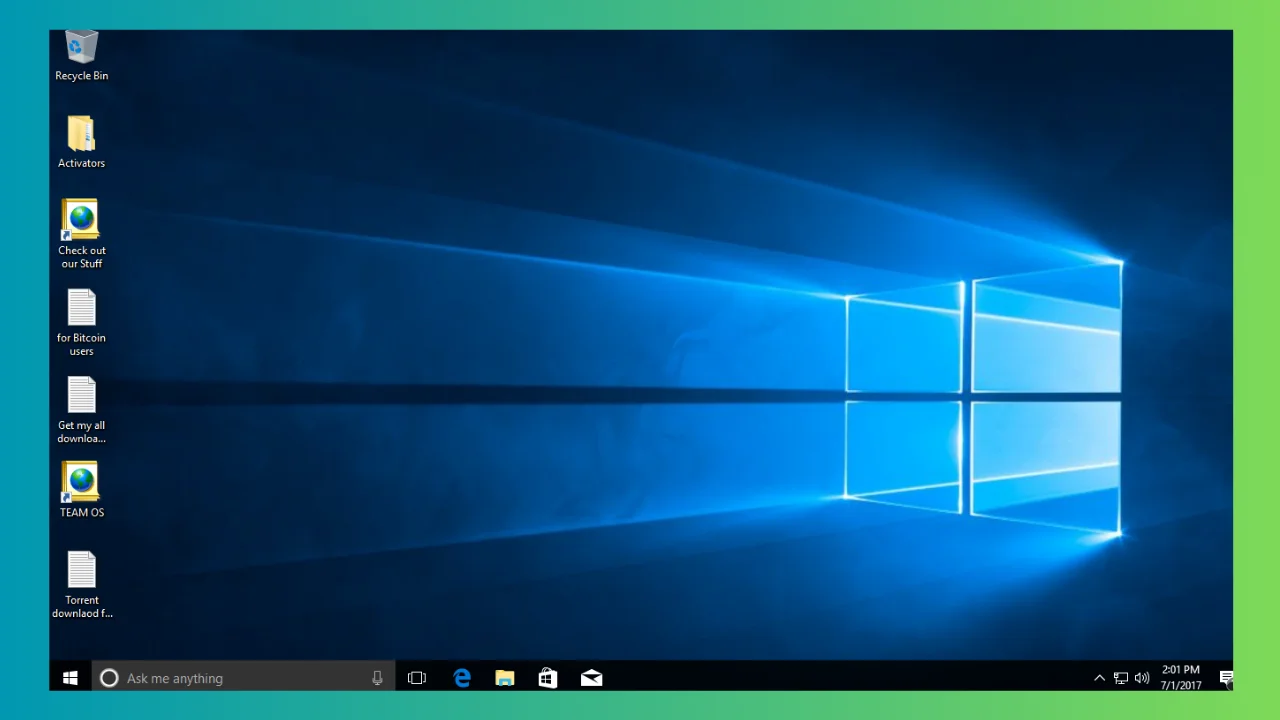The image size is (1280, 720).
Task: Open the Store from the taskbar
Action: click(x=548, y=678)
